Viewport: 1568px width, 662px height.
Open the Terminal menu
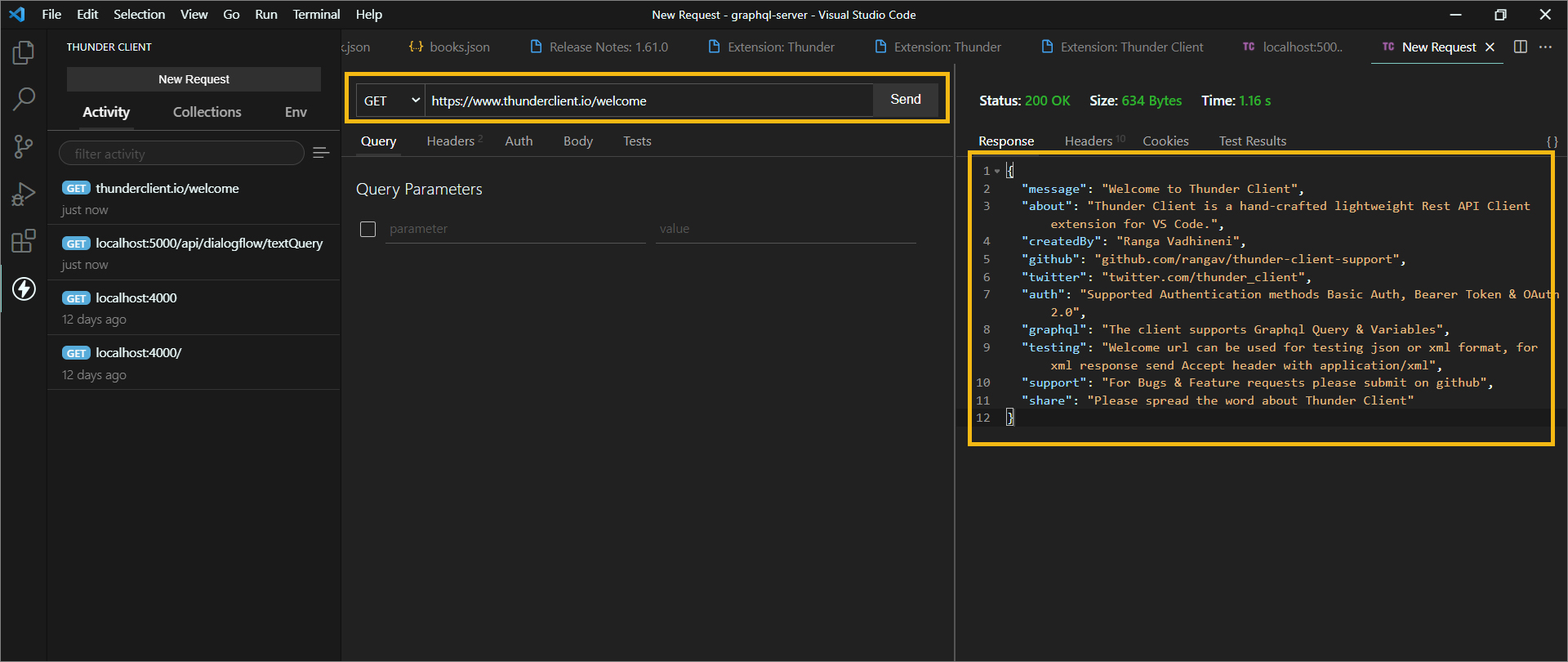click(x=316, y=14)
